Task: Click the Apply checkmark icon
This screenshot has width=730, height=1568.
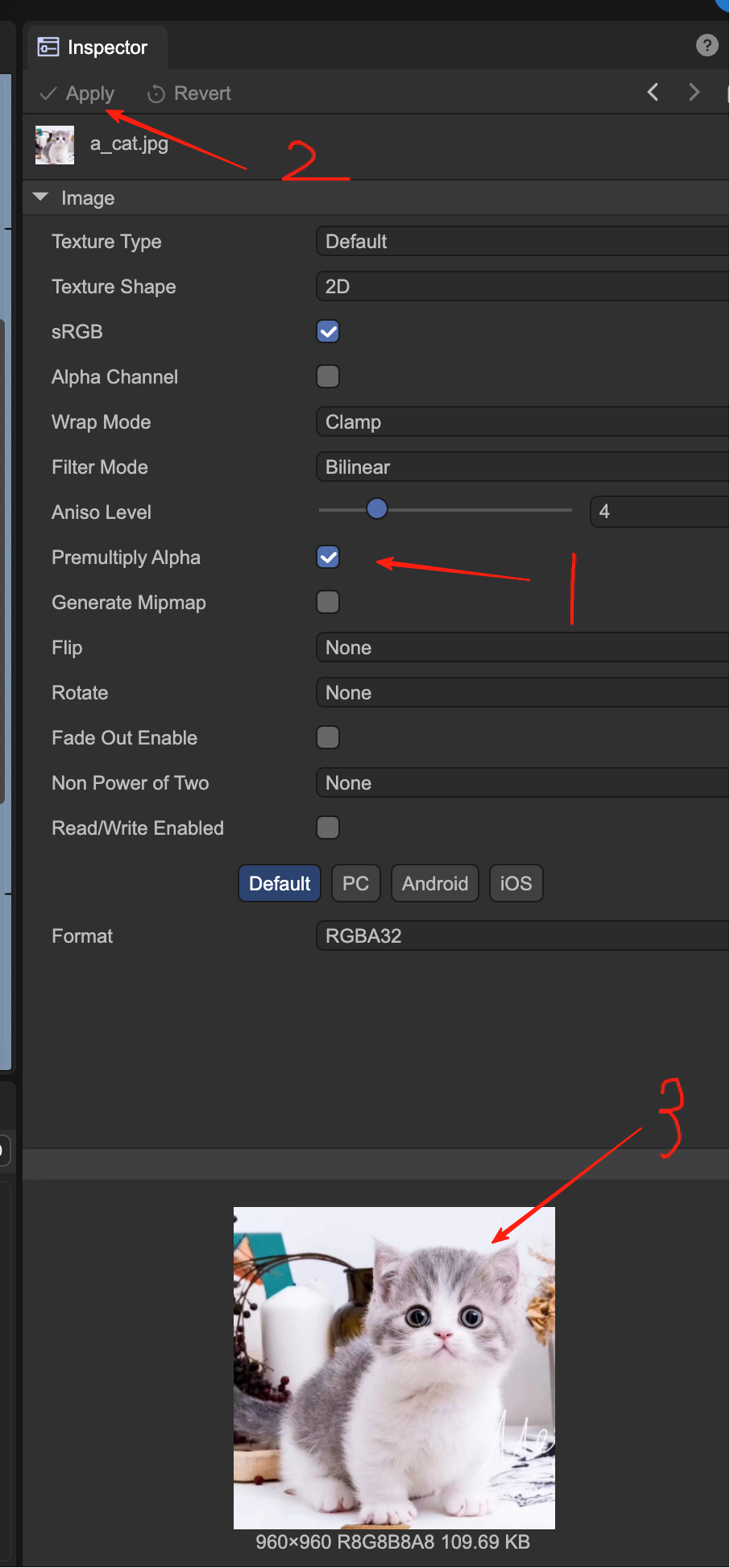Action: 48,94
